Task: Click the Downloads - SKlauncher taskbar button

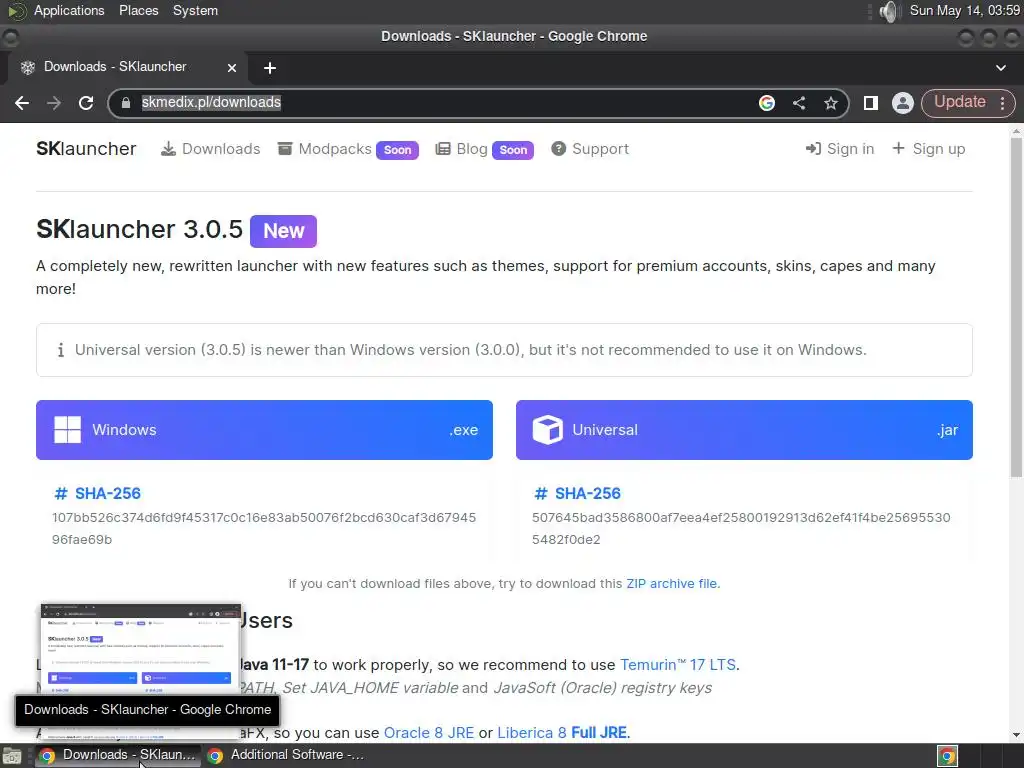Action: point(116,755)
